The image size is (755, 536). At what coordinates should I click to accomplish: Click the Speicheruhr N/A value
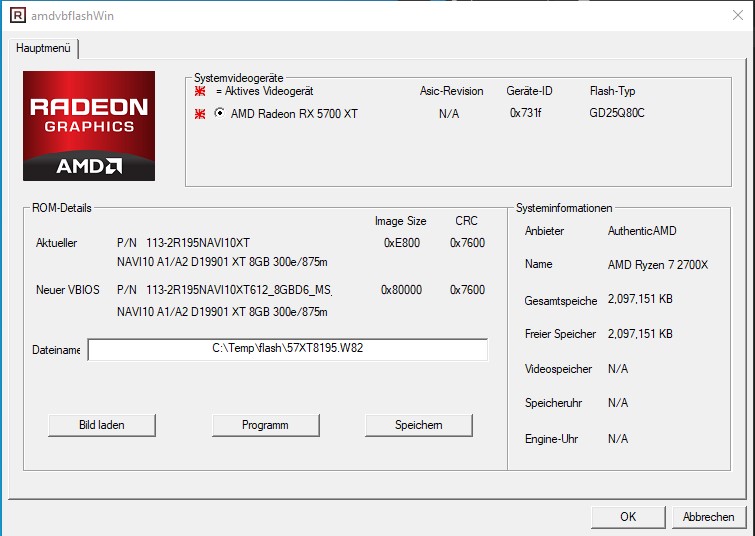point(618,403)
